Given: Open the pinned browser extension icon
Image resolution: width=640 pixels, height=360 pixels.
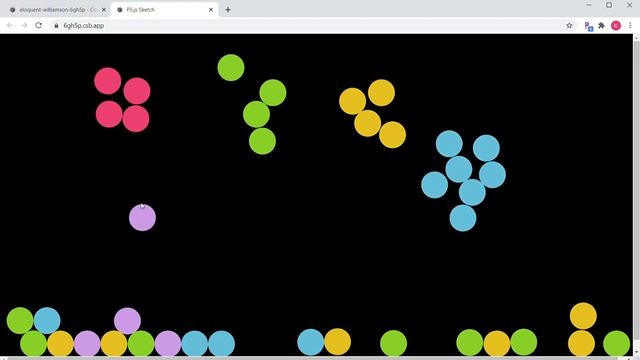Looking at the screenshot, I should pyautogui.click(x=589, y=26).
